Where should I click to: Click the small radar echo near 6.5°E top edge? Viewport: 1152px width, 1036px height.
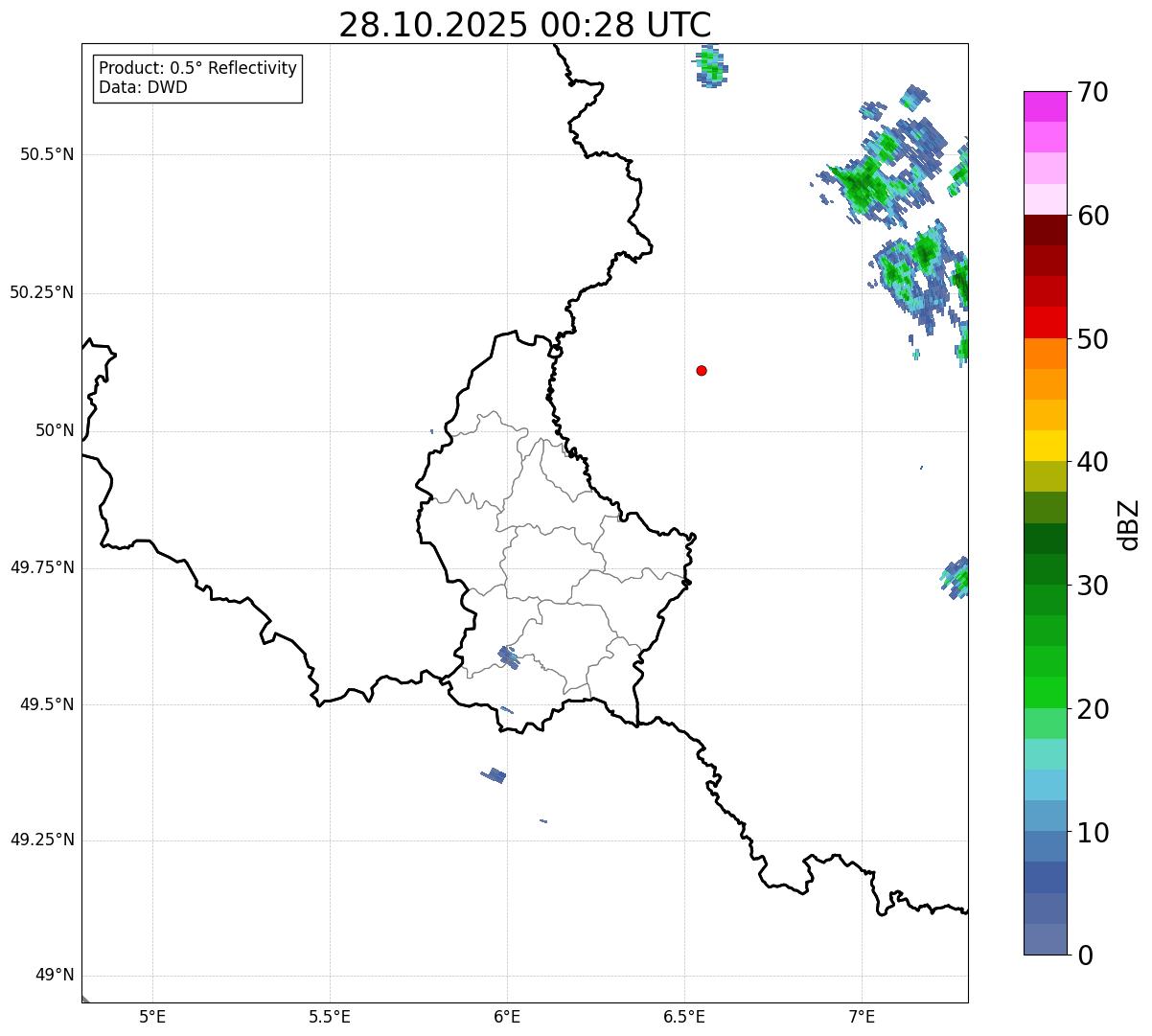(710, 66)
